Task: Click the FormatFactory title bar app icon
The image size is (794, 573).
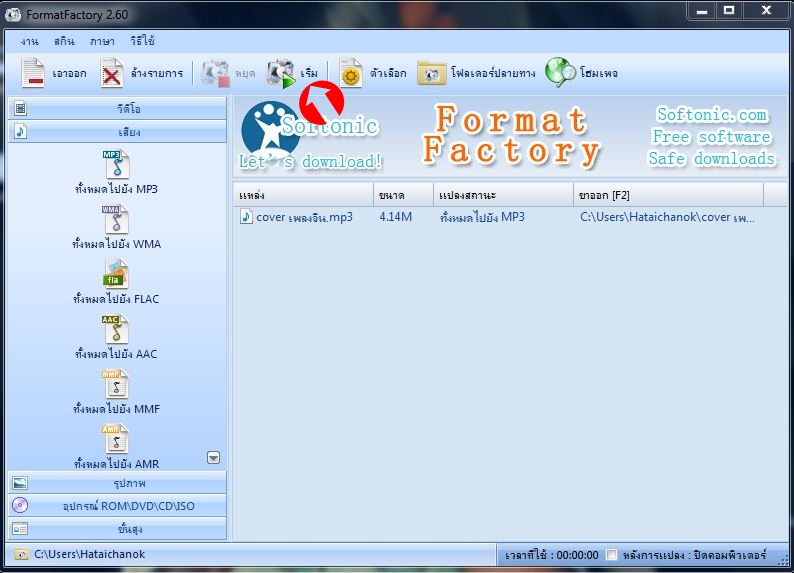Action: coord(13,15)
